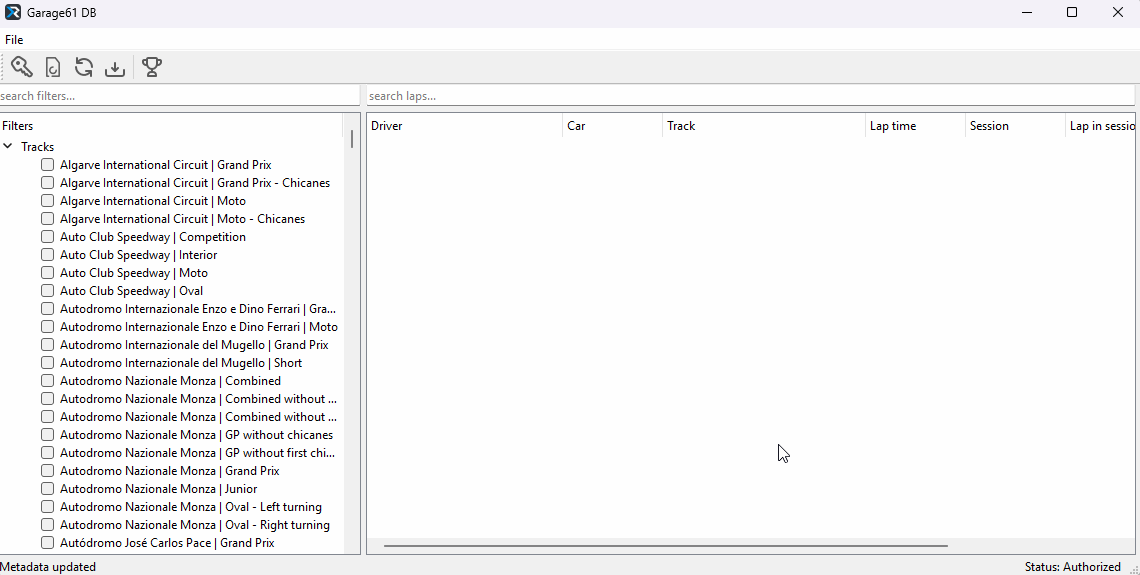Click into the search laps field

750,96
